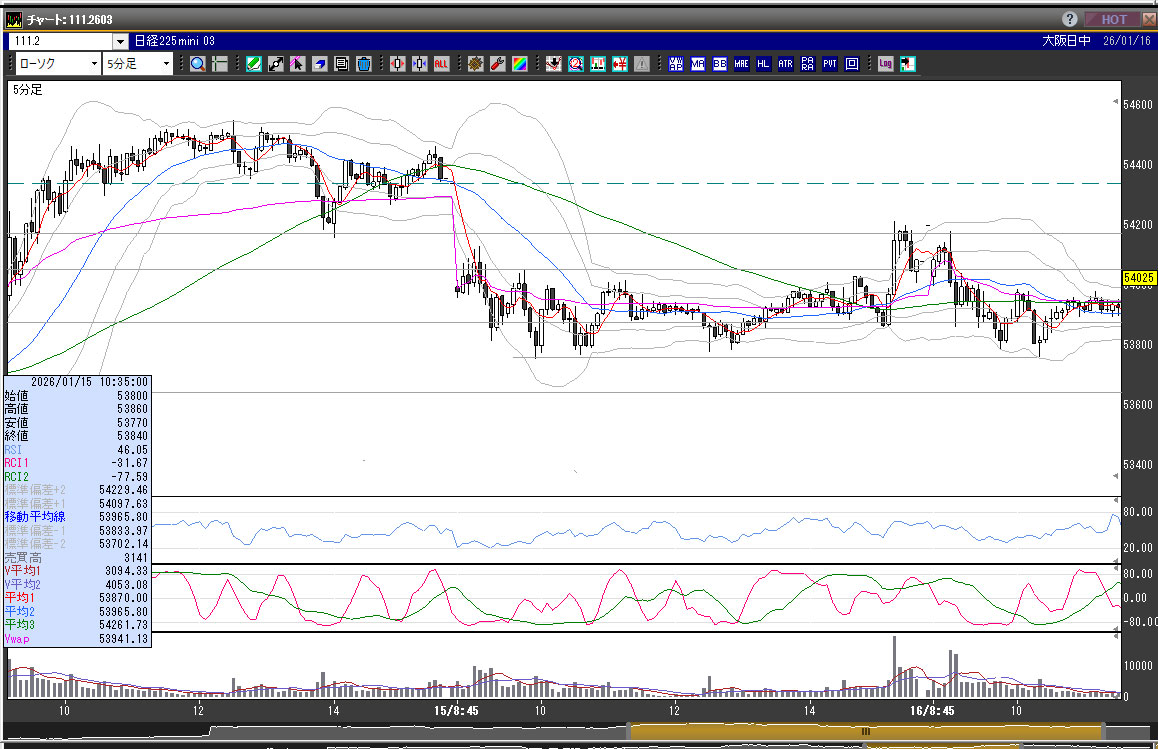Viewport: 1158px width, 749px height.
Task: Click the HOT button in title bar
Action: 1111,19
